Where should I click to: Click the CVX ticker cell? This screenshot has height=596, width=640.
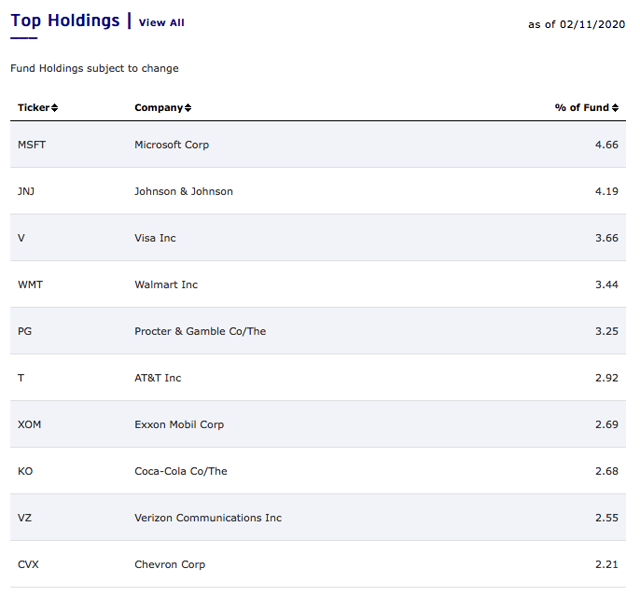tap(28, 565)
